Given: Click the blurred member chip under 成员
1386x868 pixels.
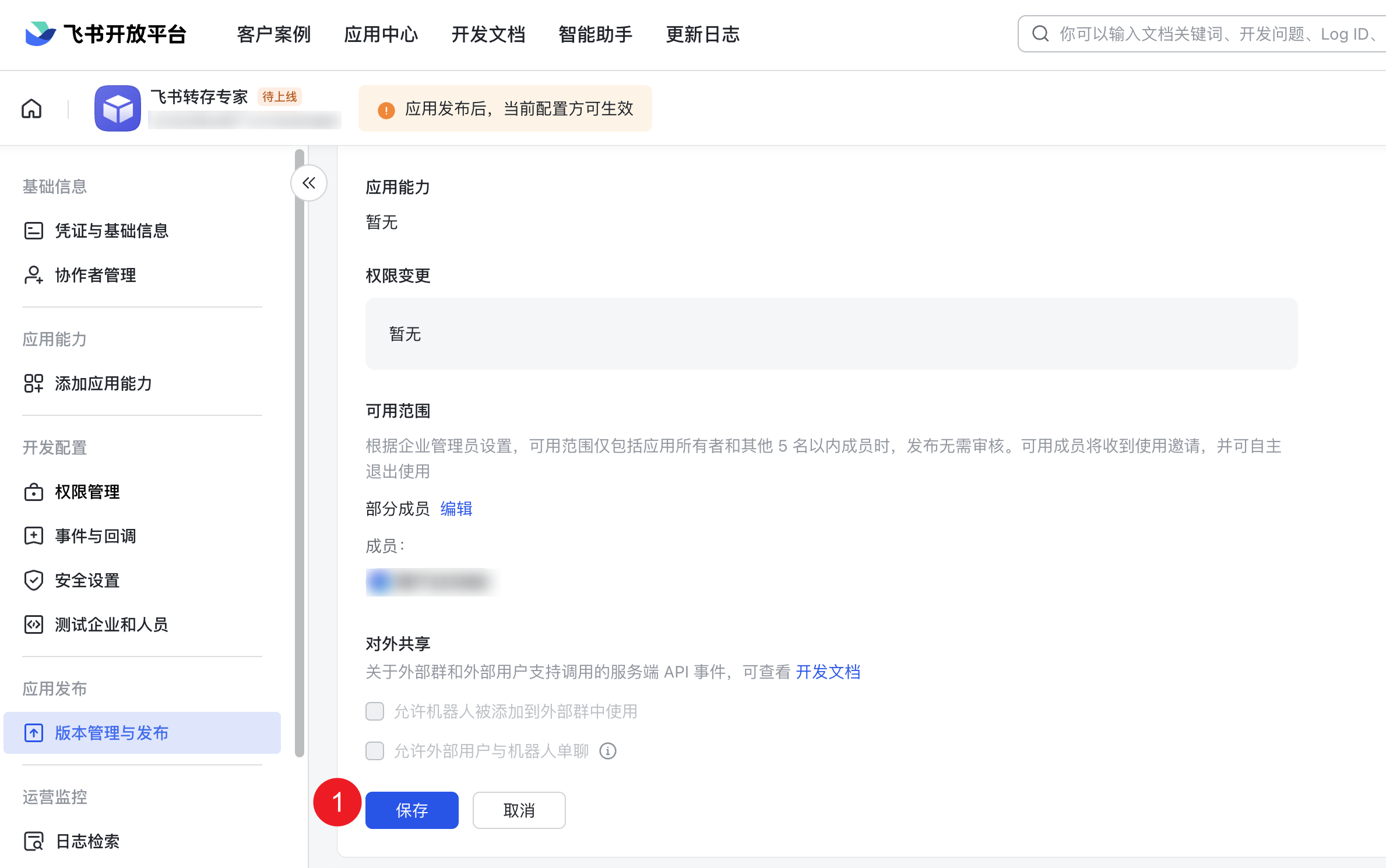Looking at the screenshot, I should pyautogui.click(x=431, y=581).
